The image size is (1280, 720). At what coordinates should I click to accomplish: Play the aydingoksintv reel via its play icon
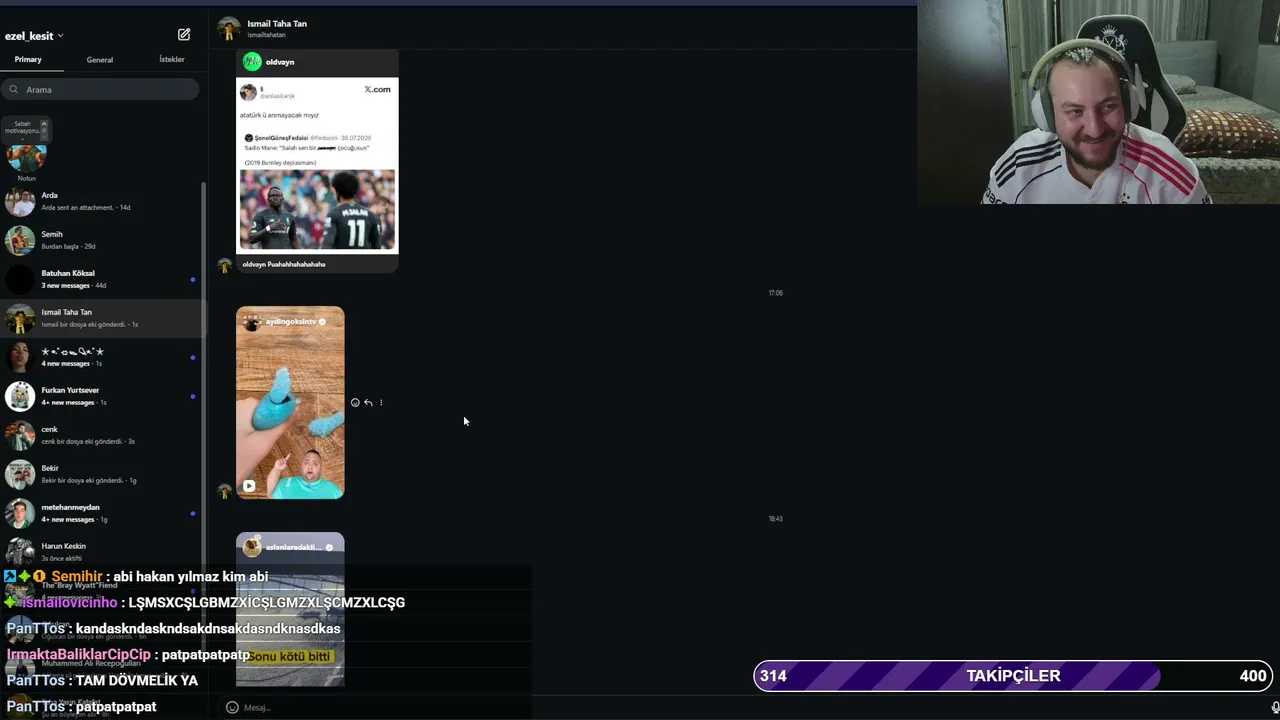click(249, 486)
